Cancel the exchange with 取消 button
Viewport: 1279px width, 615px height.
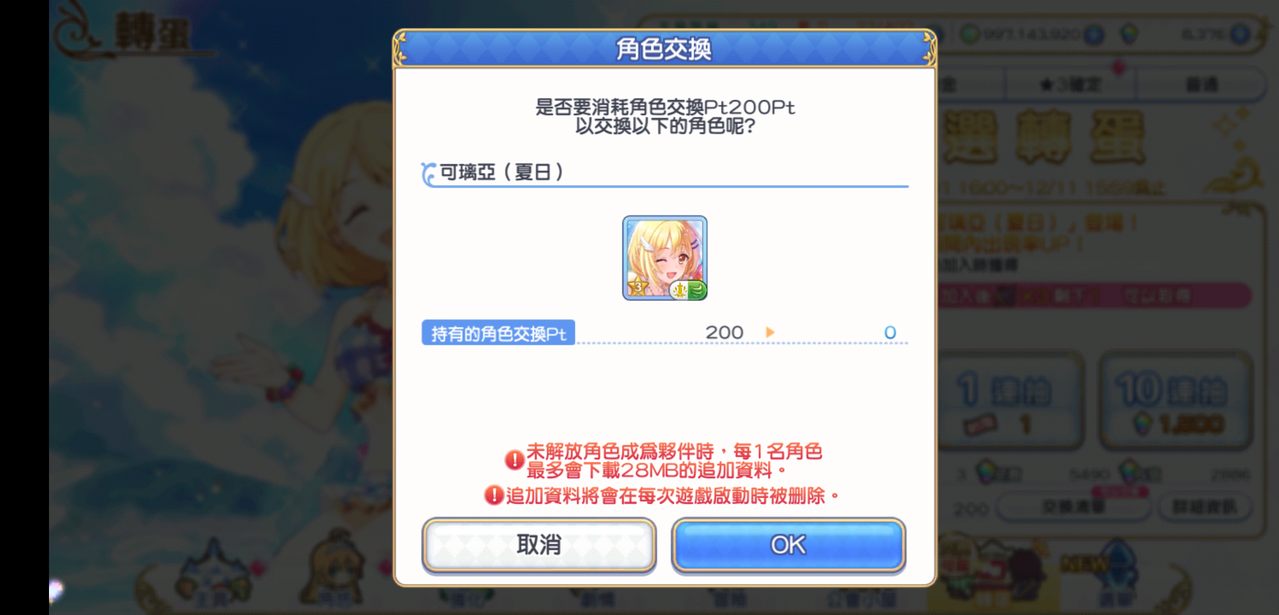539,545
